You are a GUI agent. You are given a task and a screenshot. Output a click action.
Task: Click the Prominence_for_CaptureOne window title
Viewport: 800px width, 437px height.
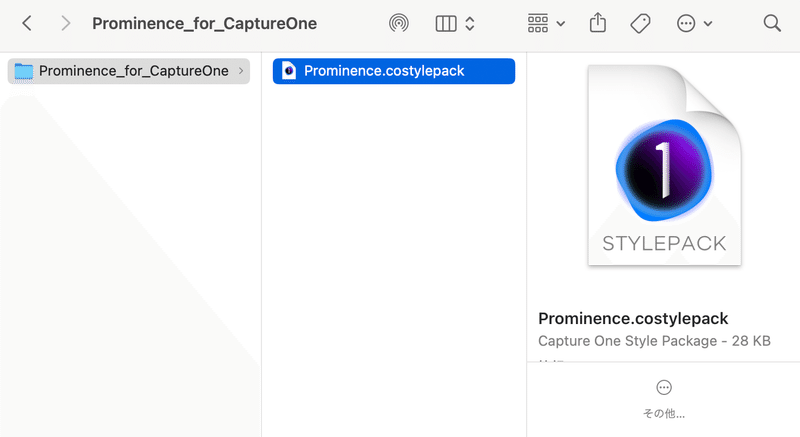point(205,23)
